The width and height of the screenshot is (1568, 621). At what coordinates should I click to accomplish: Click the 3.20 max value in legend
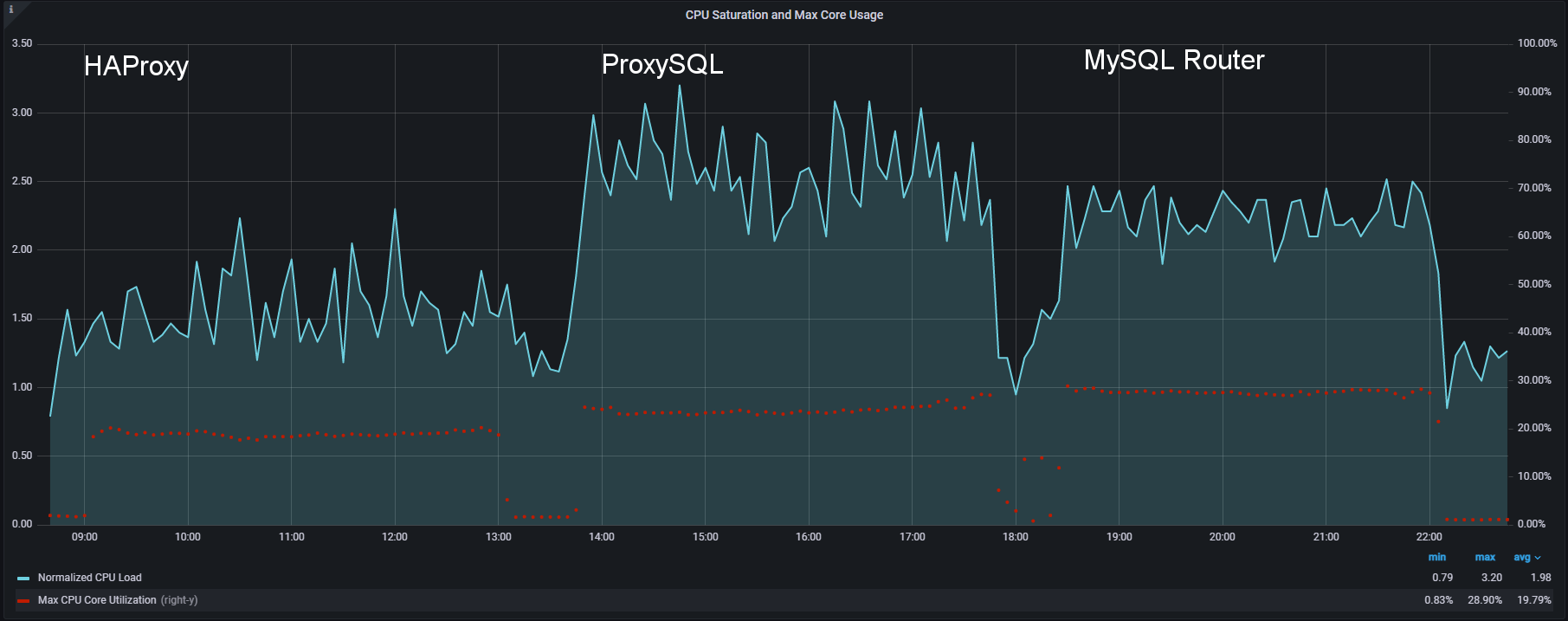(1491, 578)
